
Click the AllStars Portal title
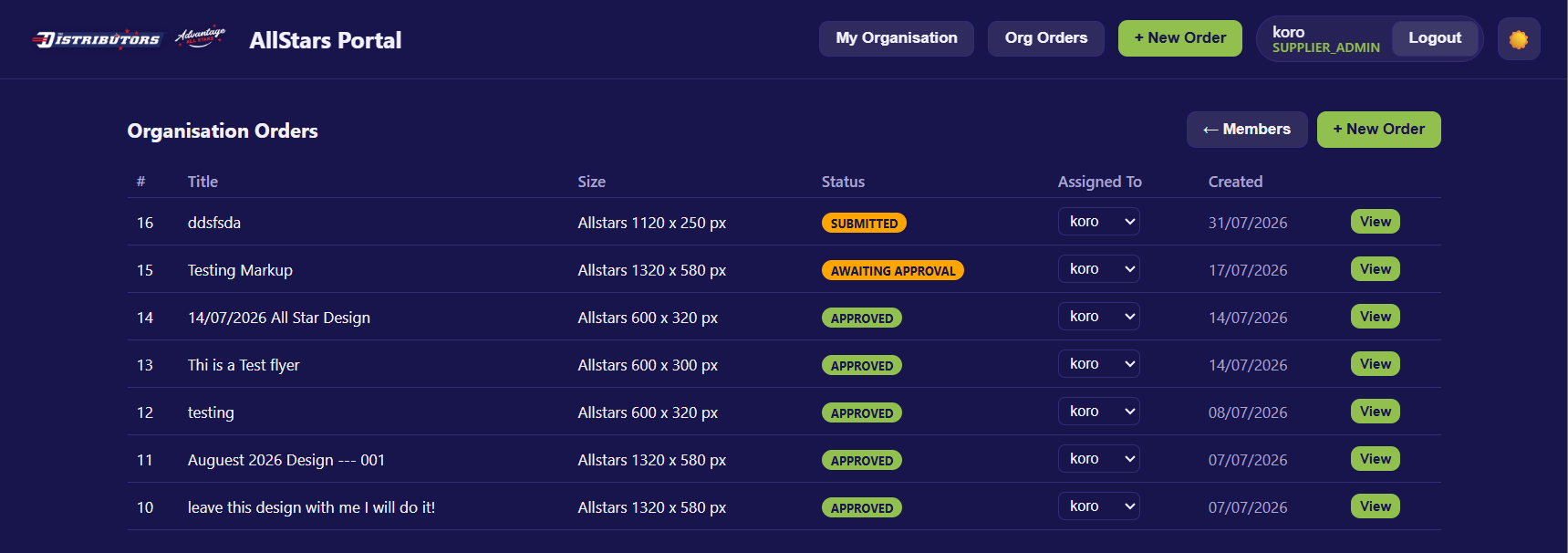326,40
